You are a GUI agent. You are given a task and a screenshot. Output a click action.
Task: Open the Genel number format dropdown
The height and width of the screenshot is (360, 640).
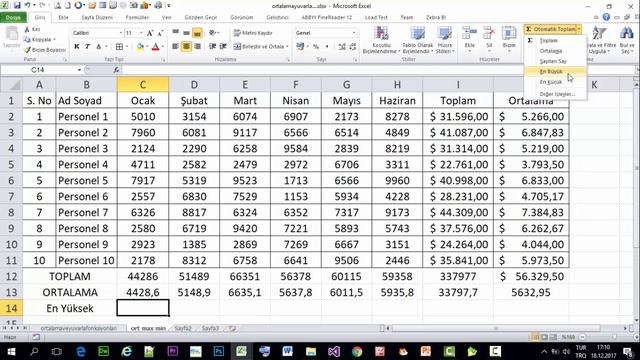(353, 33)
